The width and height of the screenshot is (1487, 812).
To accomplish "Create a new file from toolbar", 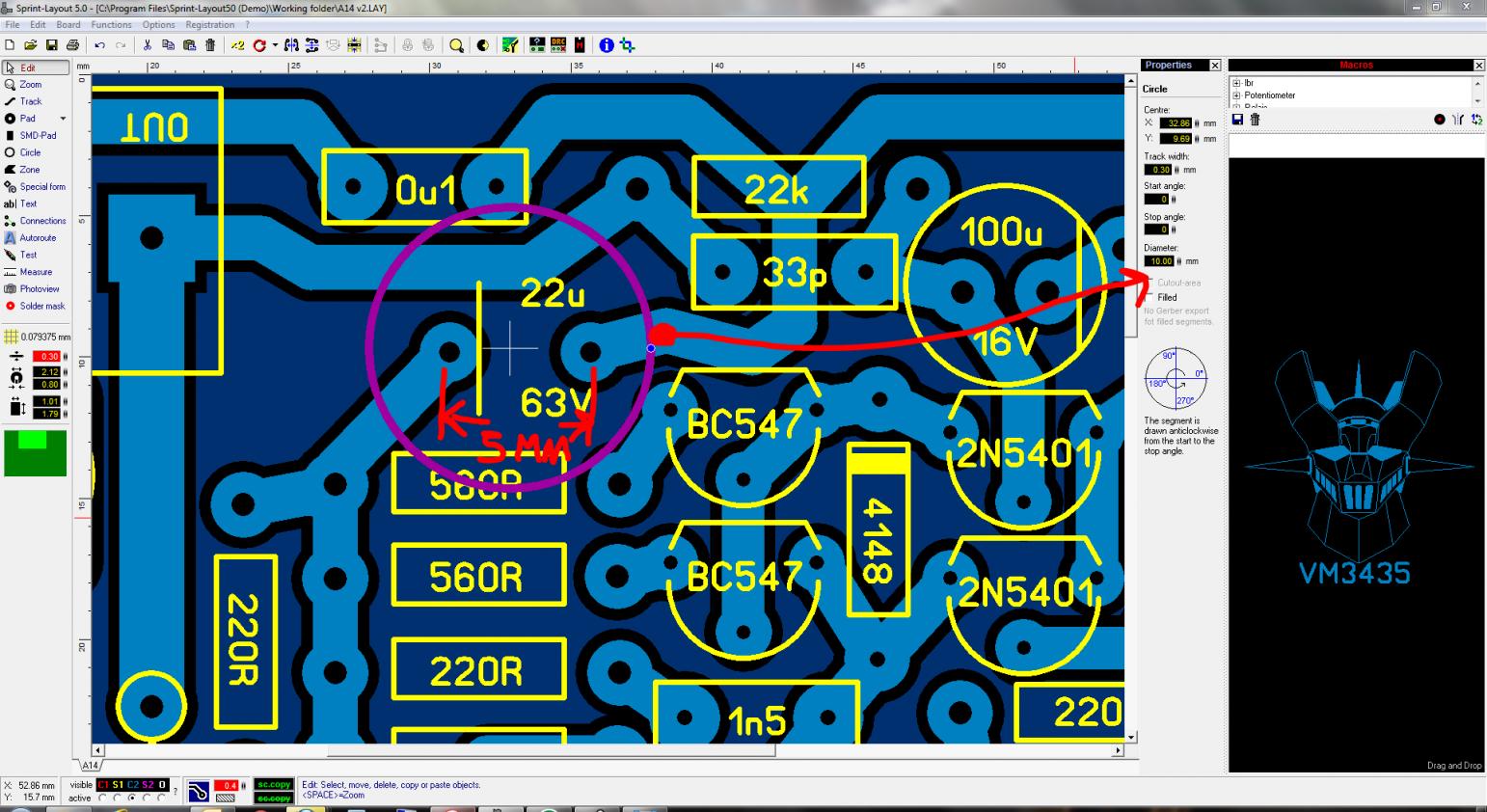I will (10, 45).
